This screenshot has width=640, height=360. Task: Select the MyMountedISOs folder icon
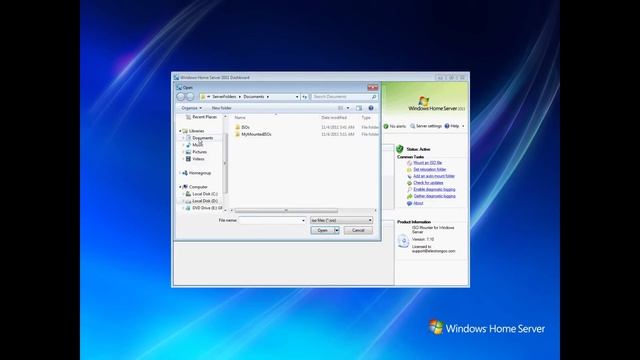[238, 134]
